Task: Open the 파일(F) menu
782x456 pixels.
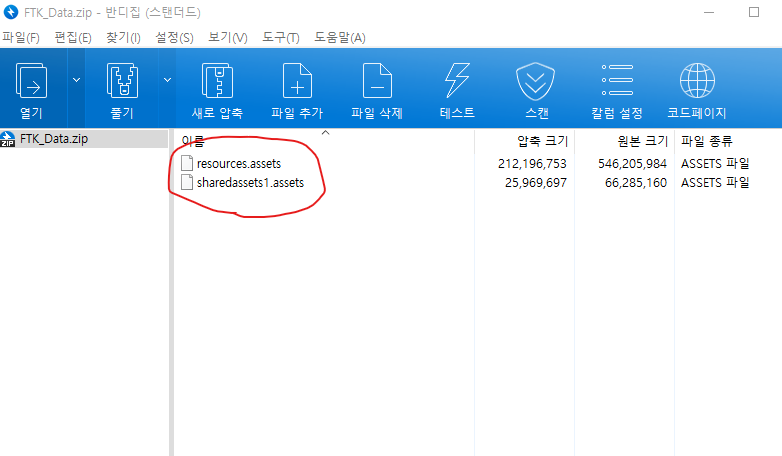Action: click(x=21, y=37)
